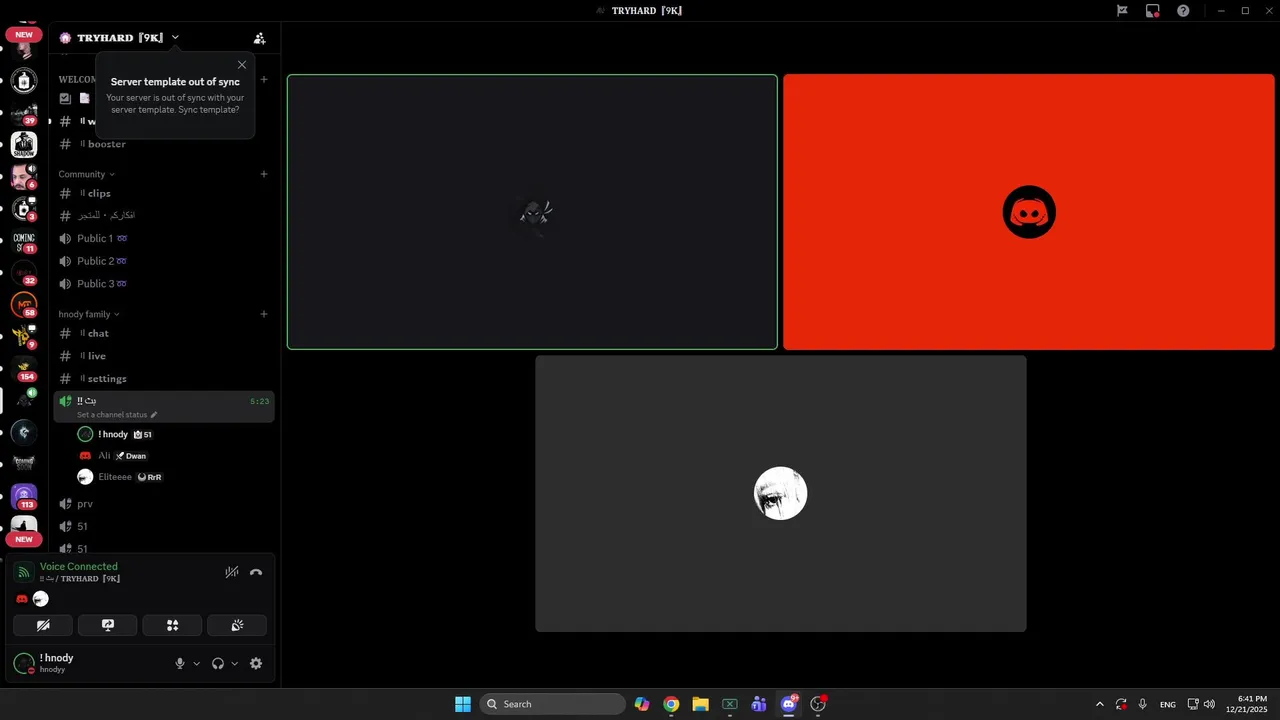Open server with 58 notification badge
This screenshot has width=1280, height=720.
pos(24,305)
